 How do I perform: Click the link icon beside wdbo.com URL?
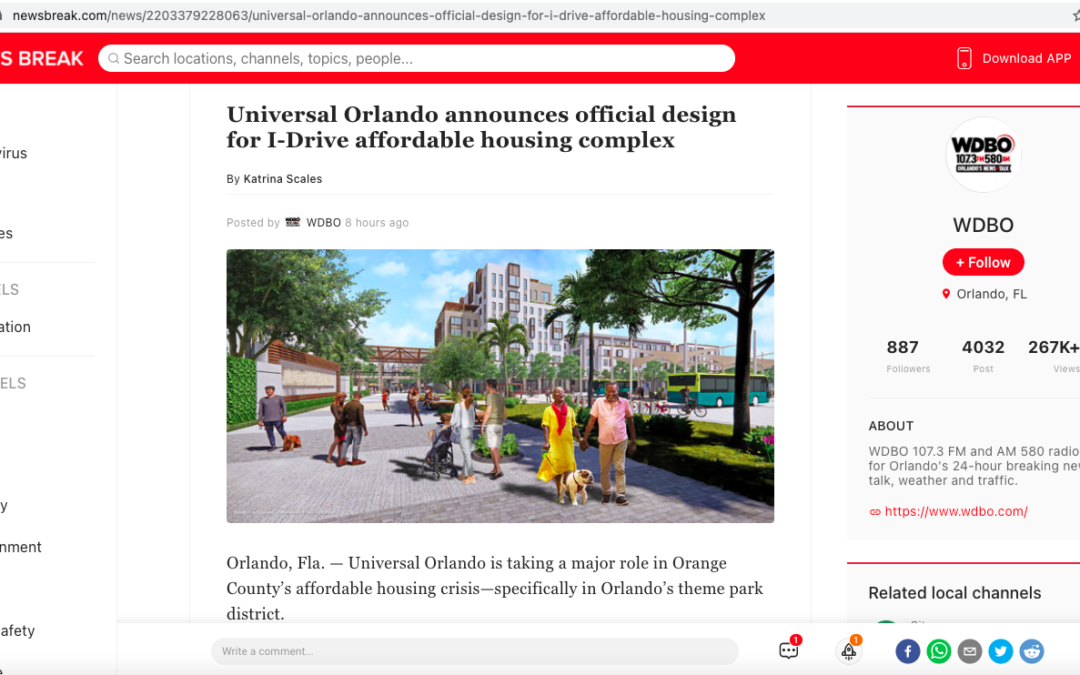click(x=875, y=512)
